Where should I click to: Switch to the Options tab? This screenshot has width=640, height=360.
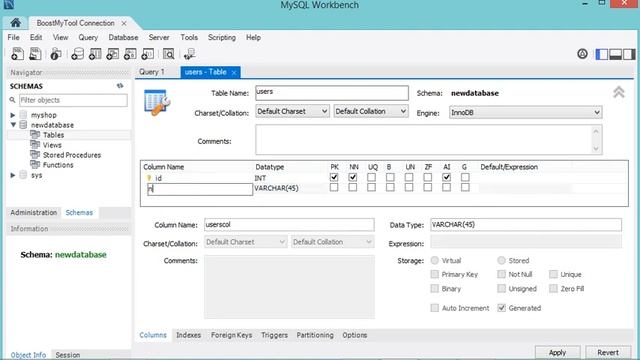355,335
